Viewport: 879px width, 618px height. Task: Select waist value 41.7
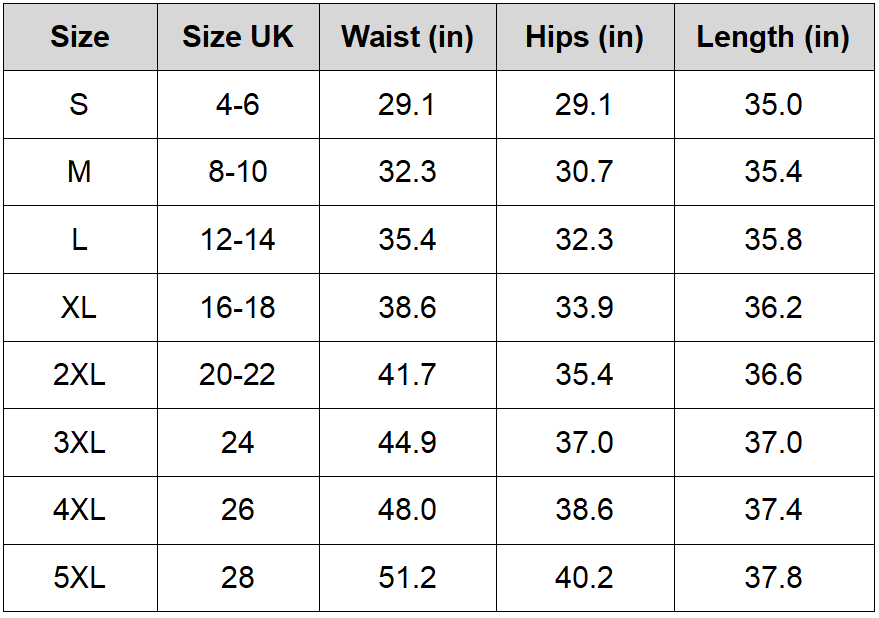[407, 375]
